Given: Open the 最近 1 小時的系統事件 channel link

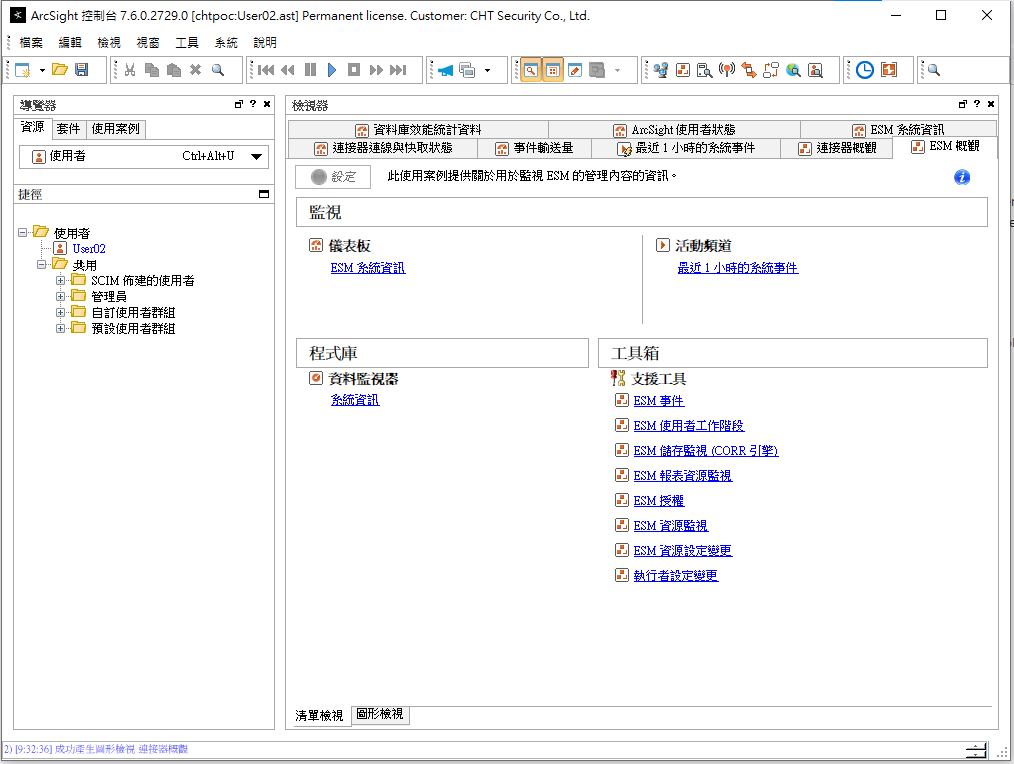Looking at the screenshot, I should 738,268.
